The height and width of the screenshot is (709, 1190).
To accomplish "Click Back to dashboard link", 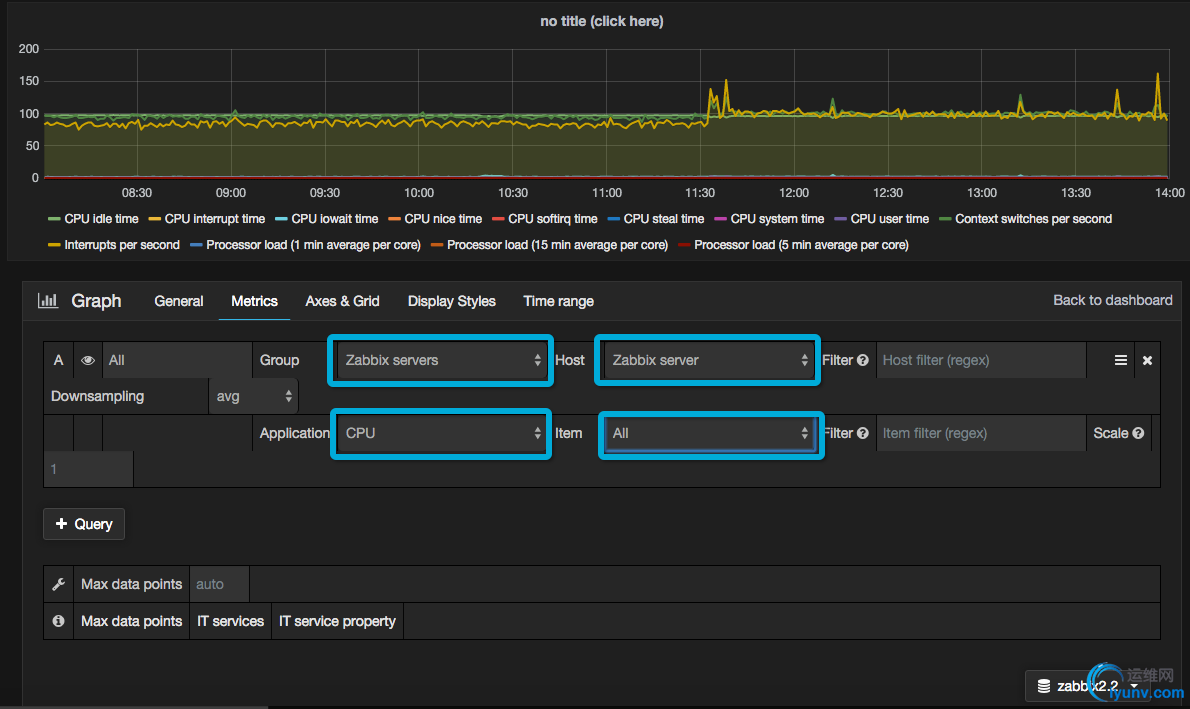I will pyautogui.click(x=1113, y=300).
